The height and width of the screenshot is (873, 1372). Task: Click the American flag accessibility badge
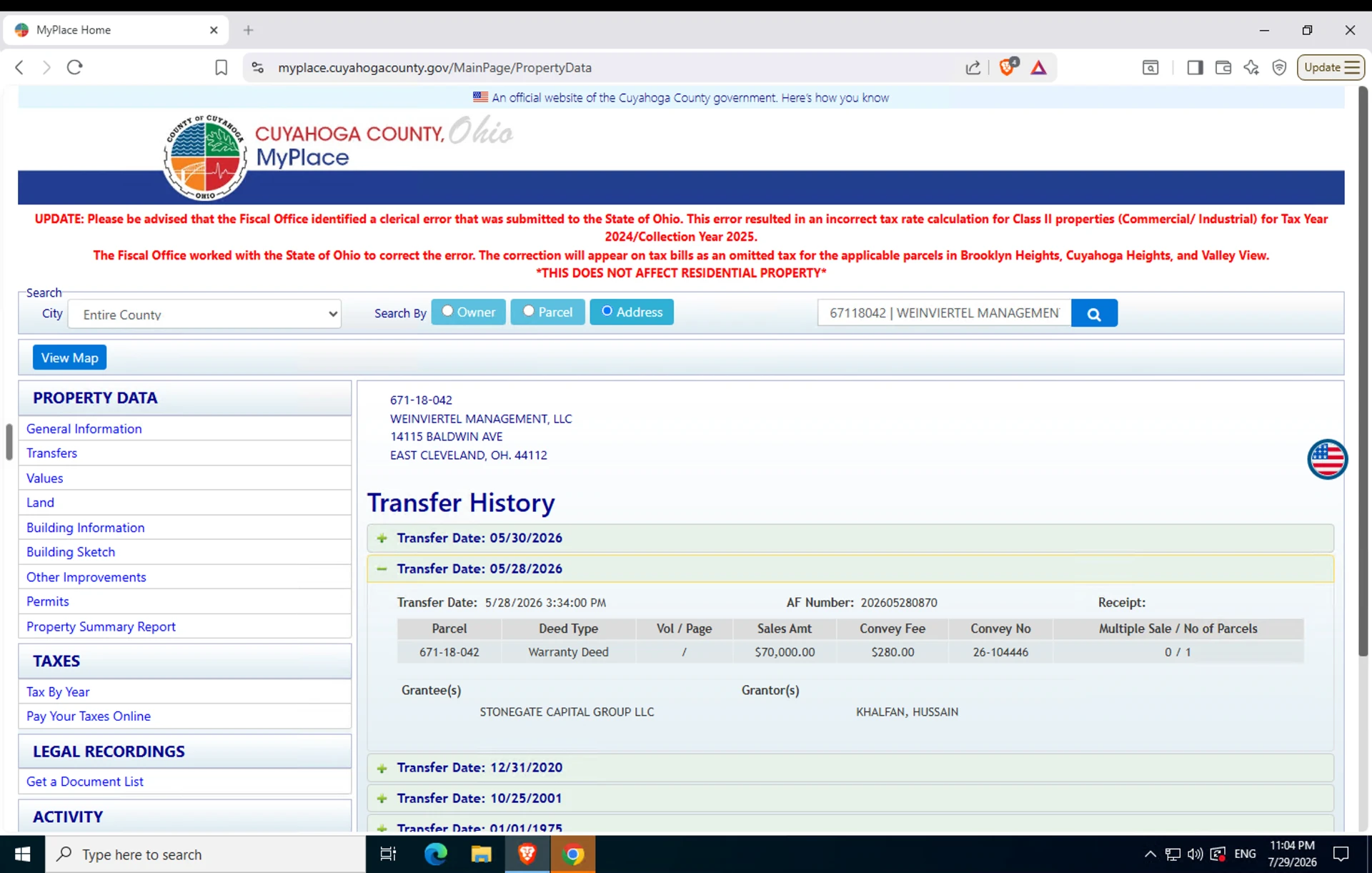[1327, 459]
